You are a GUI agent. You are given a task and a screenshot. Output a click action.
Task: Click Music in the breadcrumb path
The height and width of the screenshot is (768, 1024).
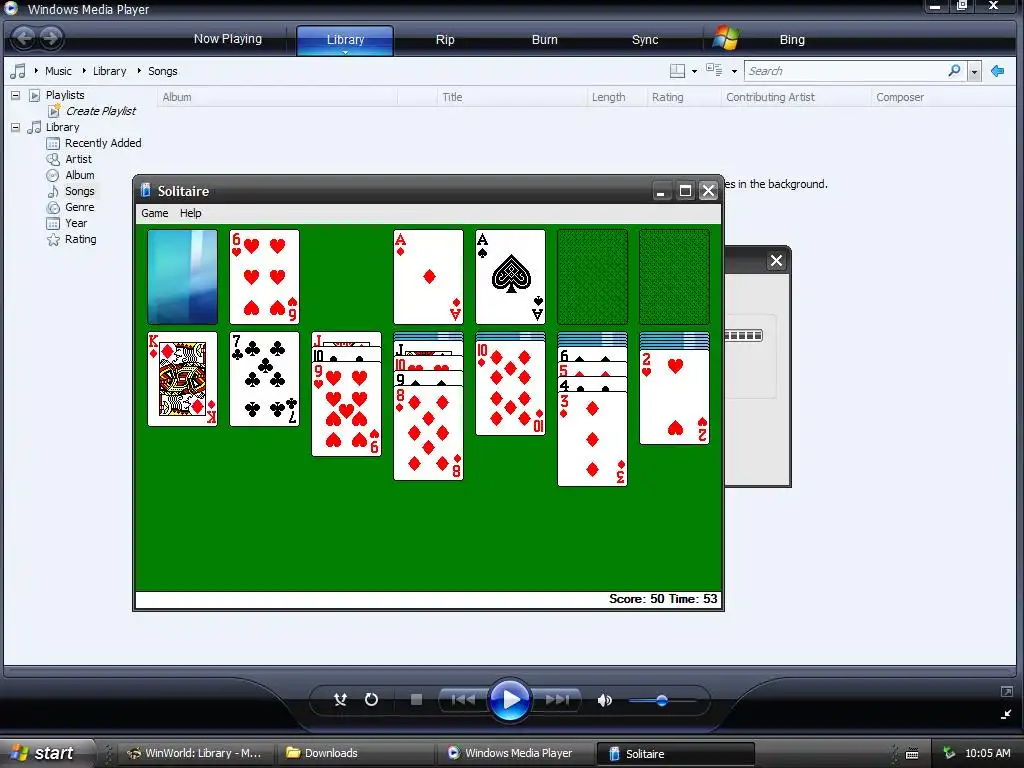(58, 71)
